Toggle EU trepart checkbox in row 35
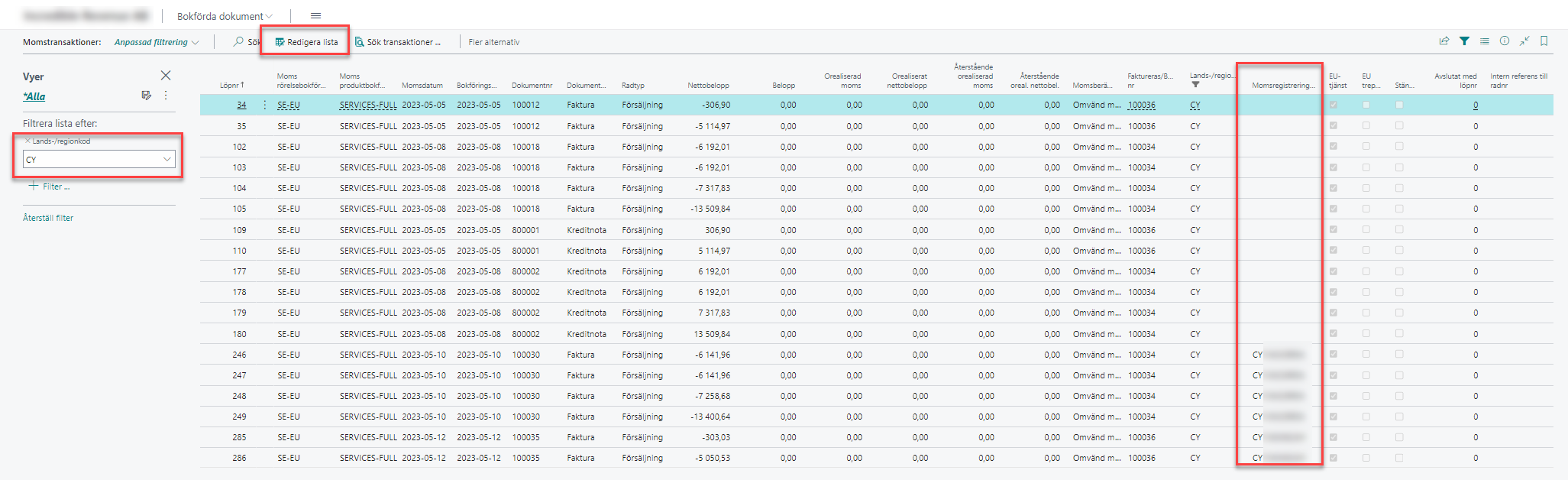Screen dimensions: 1568x480 click(x=1366, y=125)
